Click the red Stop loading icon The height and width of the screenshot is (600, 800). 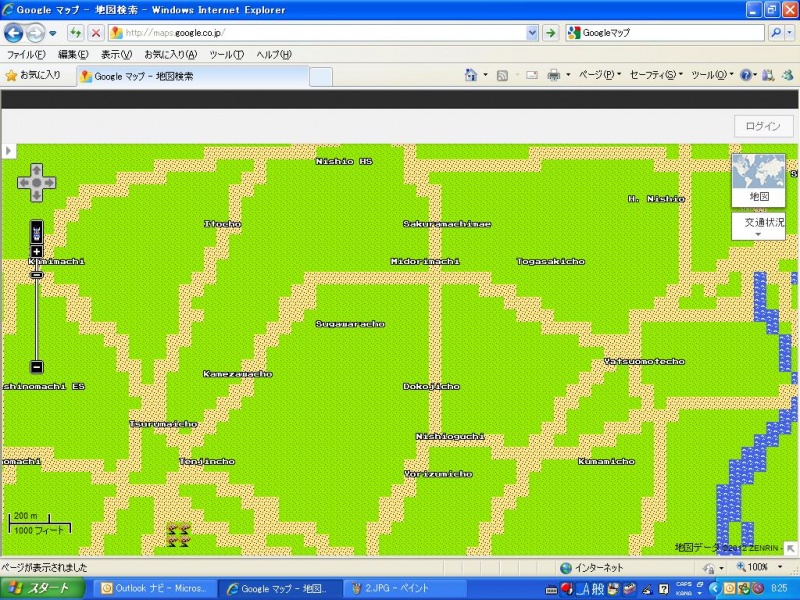(95, 33)
